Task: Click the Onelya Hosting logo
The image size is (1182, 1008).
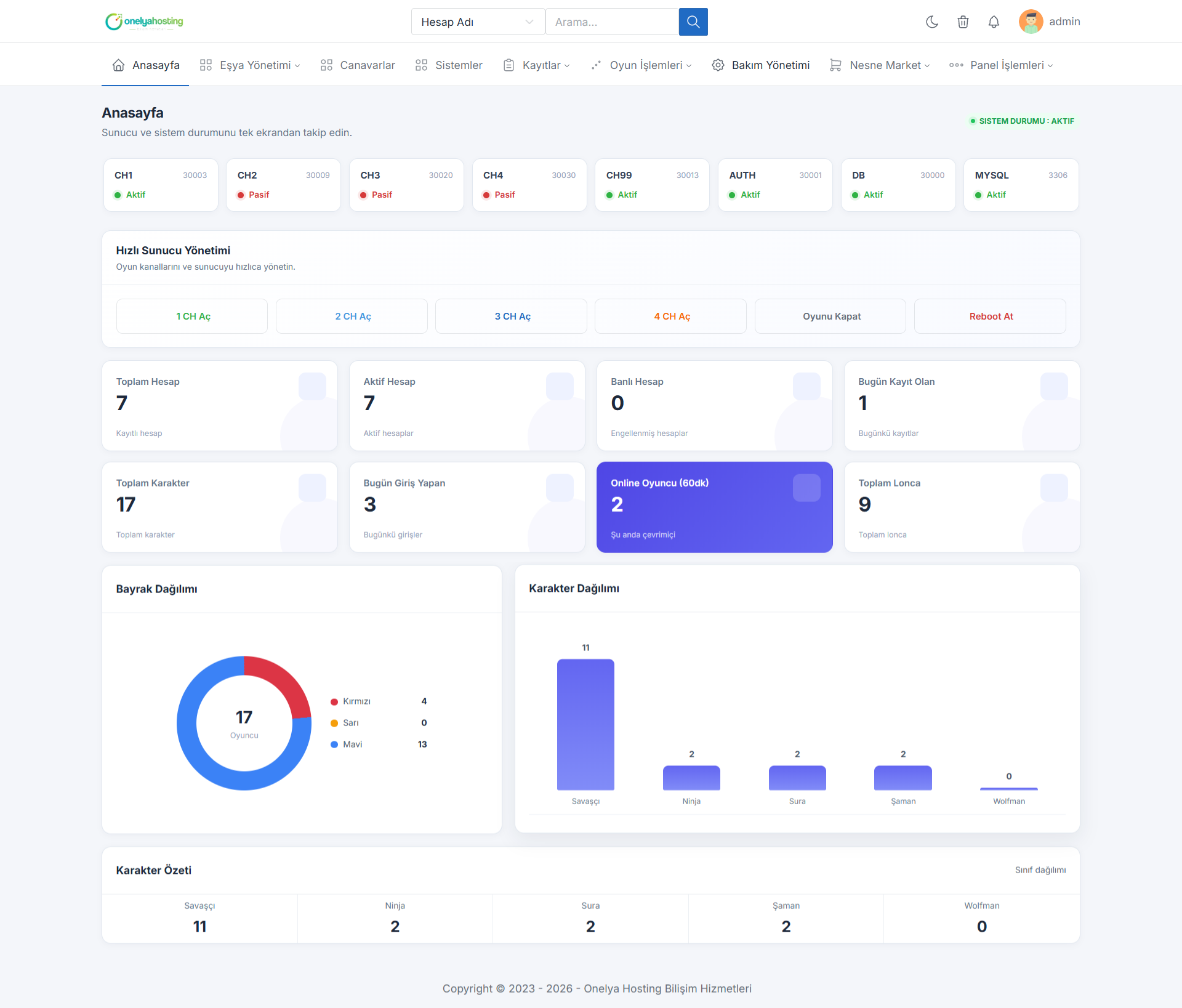Action: click(144, 22)
